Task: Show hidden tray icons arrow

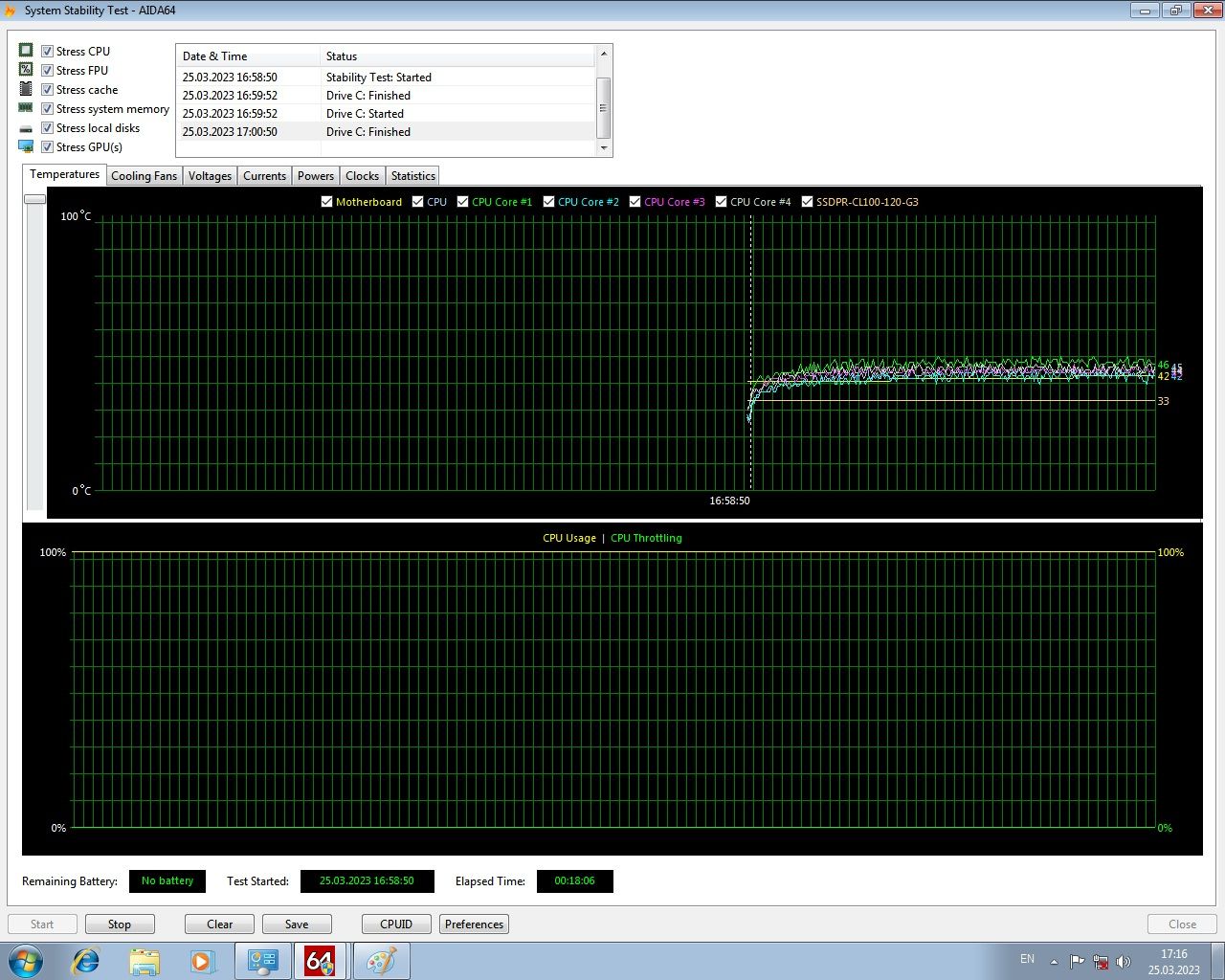Action: tap(1054, 962)
